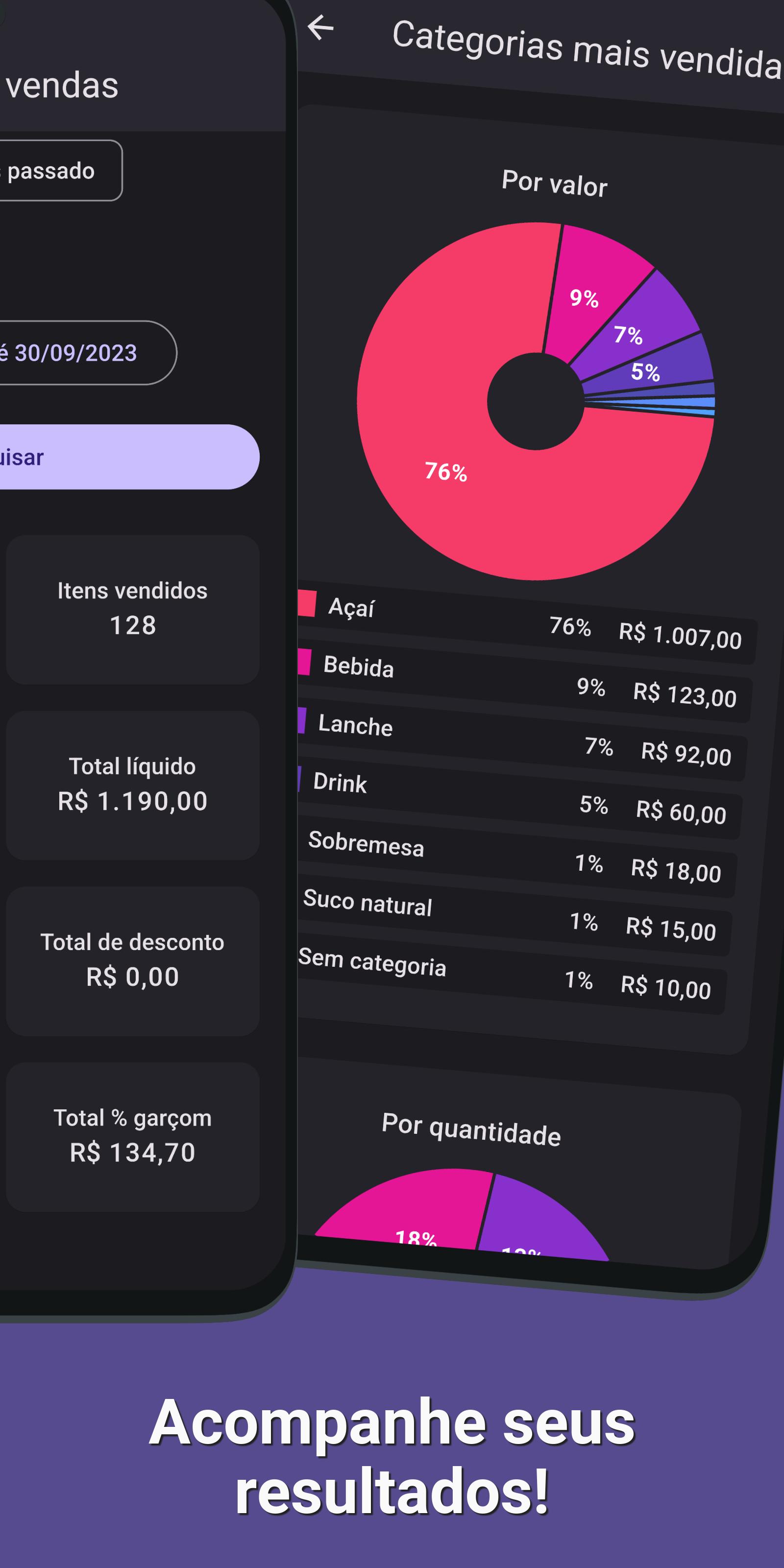Open the Total de desconto card
The image size is (784, 1568).
pyautogui.click(x=133, y=961)
